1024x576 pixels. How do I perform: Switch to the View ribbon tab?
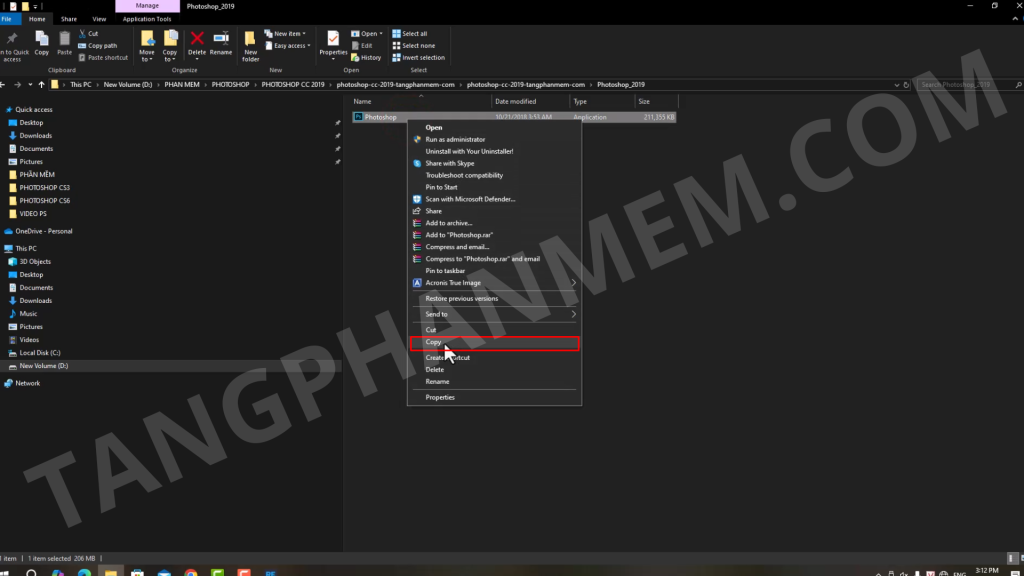pyautogui.click(x=99, y=18)
